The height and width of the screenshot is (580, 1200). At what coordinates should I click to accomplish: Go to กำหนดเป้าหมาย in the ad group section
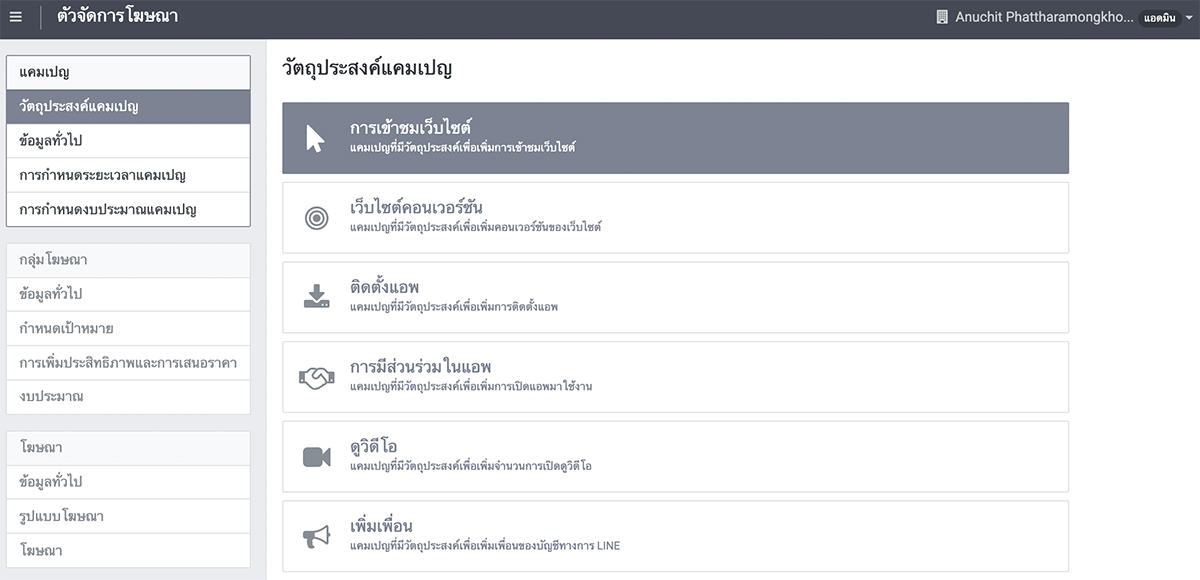click(128, 328)
